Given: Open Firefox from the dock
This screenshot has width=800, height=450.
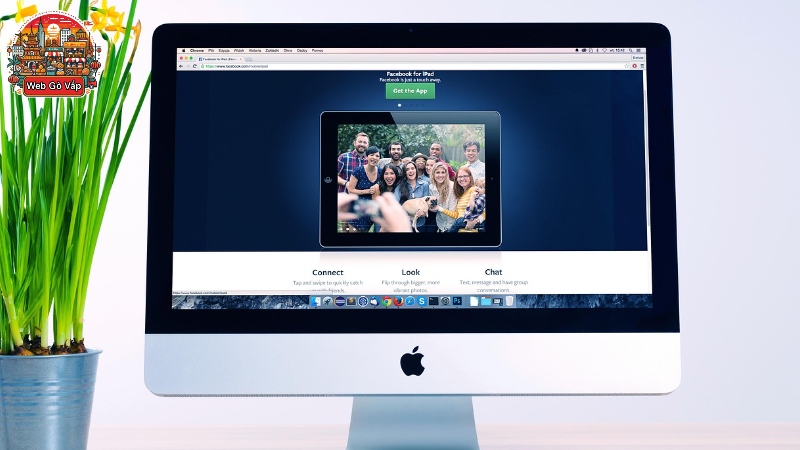Looking at the screenshot, I should (398, 302).
